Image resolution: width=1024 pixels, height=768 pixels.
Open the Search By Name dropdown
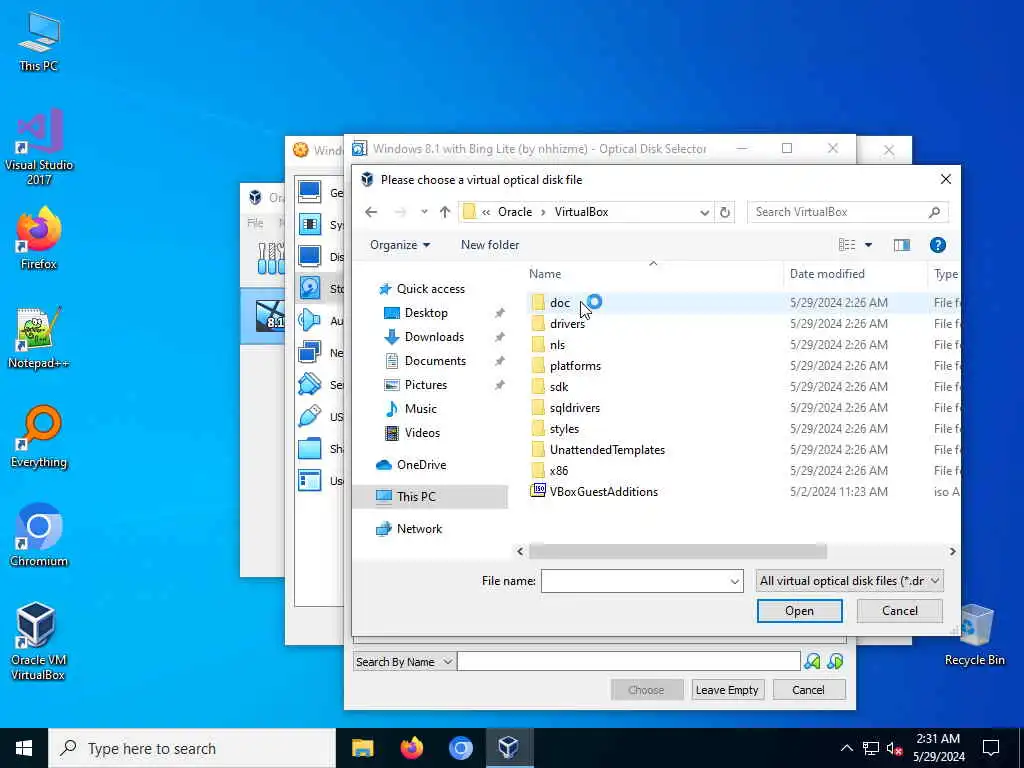pos(404,662)
